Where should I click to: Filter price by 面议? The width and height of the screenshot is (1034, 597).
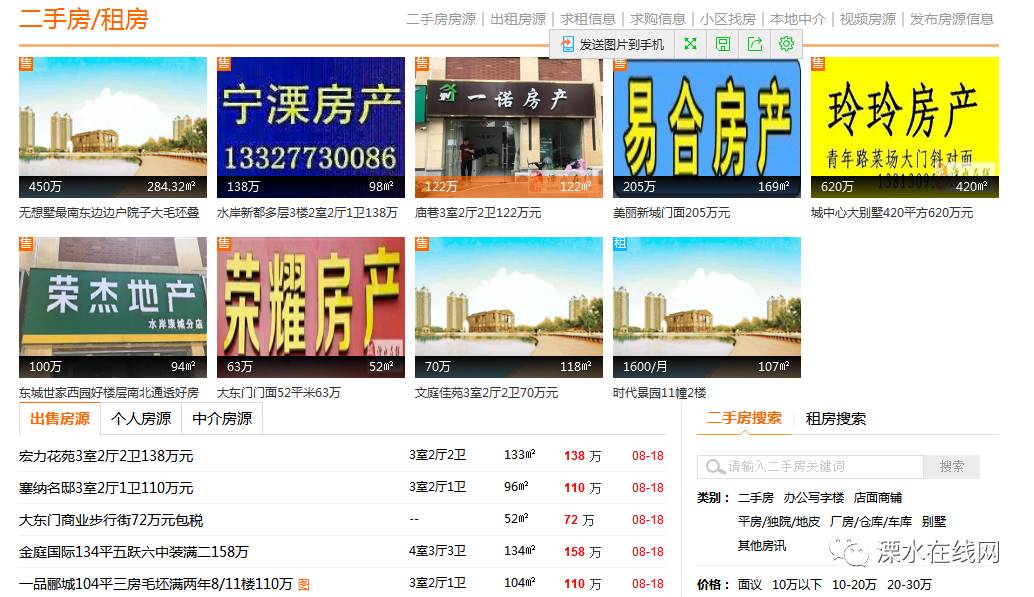(750, 585)
